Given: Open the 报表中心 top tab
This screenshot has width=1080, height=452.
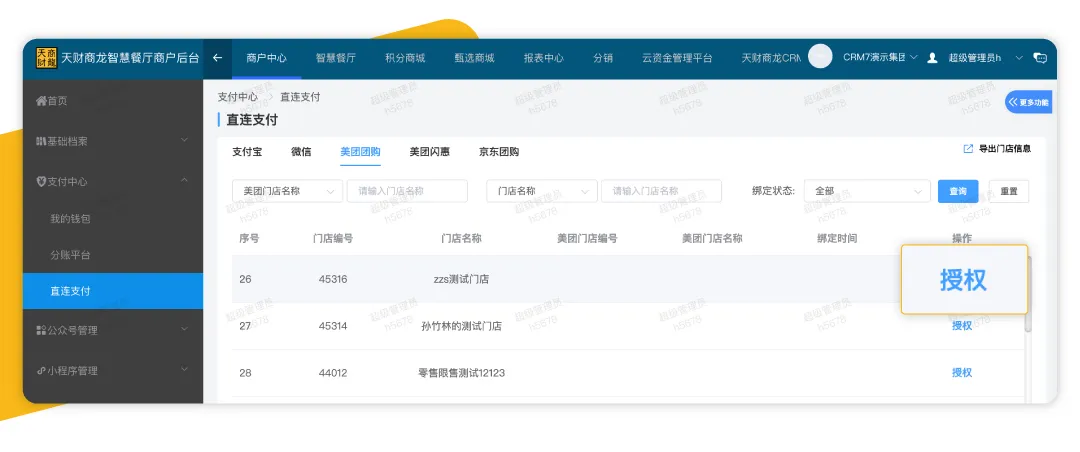Looking at the screenshot, I should [543, 58].
